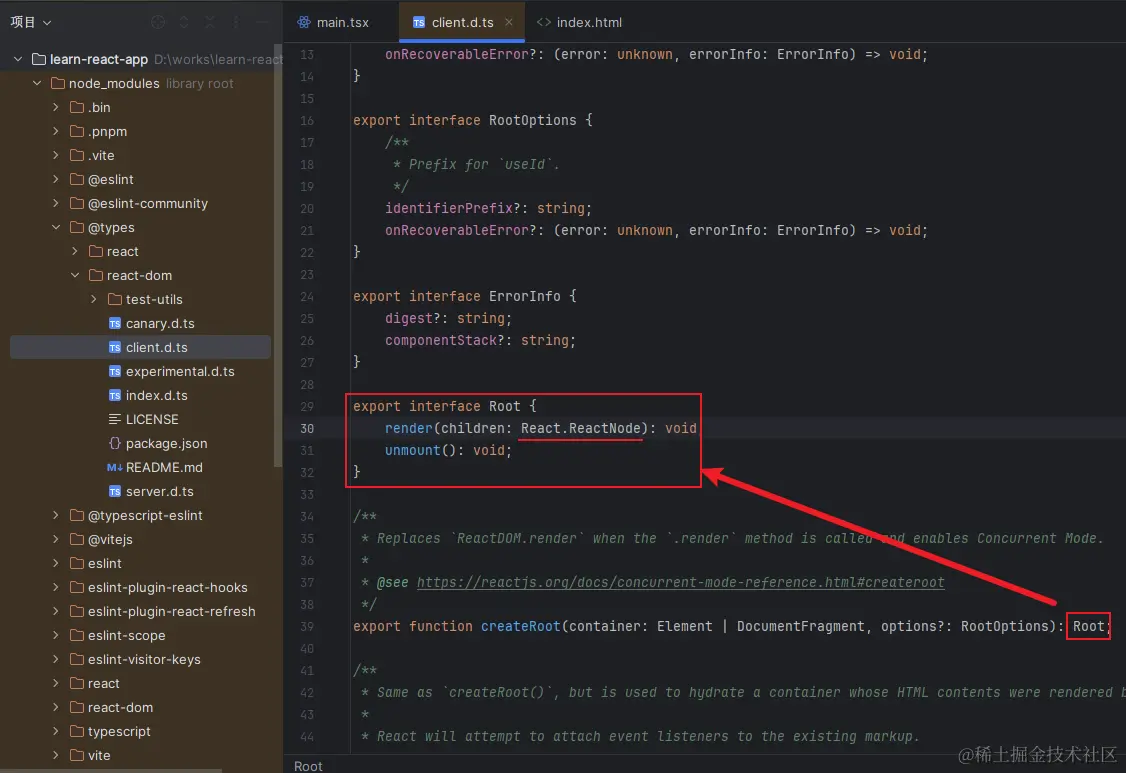Expand the .bin folder
Image resolution: width=1126 pixels, height=773 pixels.
[55, 107]
